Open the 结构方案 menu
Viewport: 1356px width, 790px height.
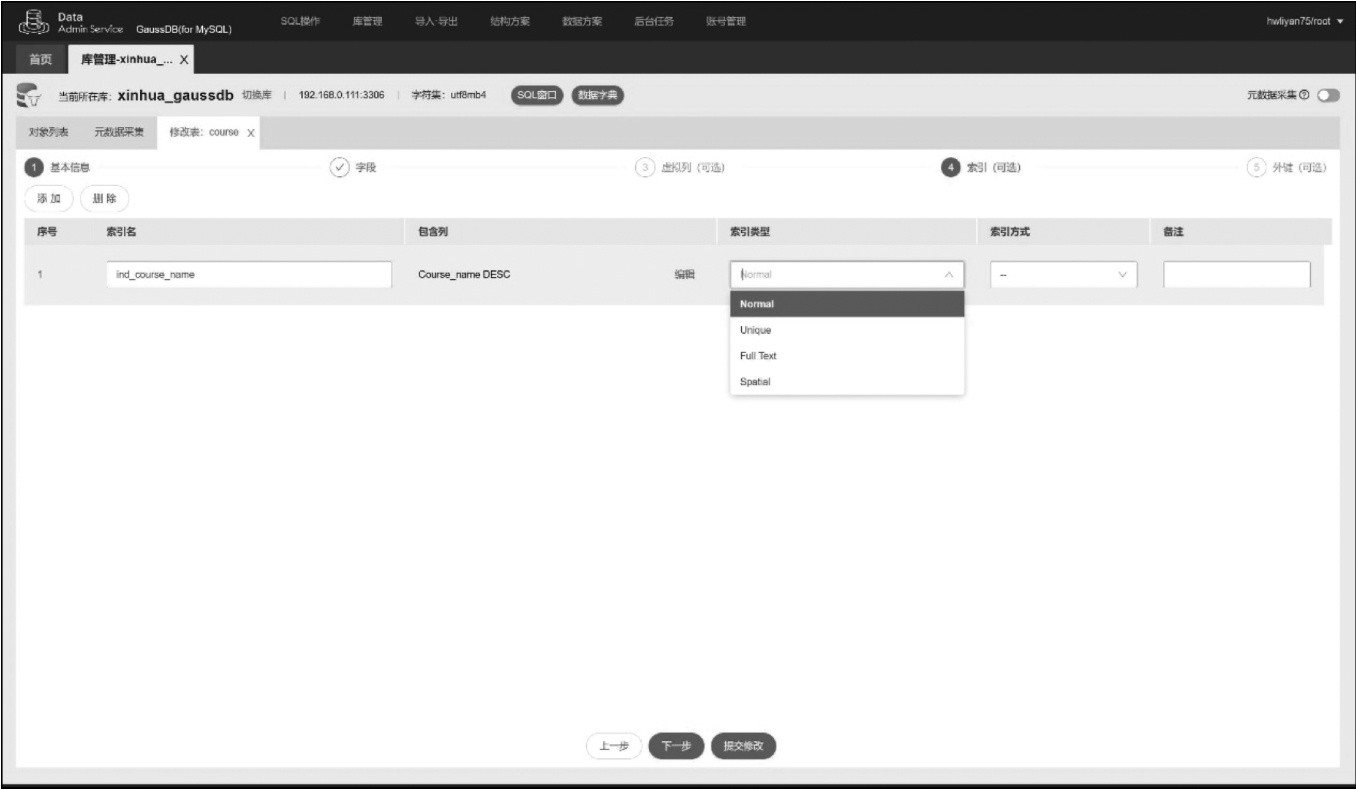click(509, 22)
